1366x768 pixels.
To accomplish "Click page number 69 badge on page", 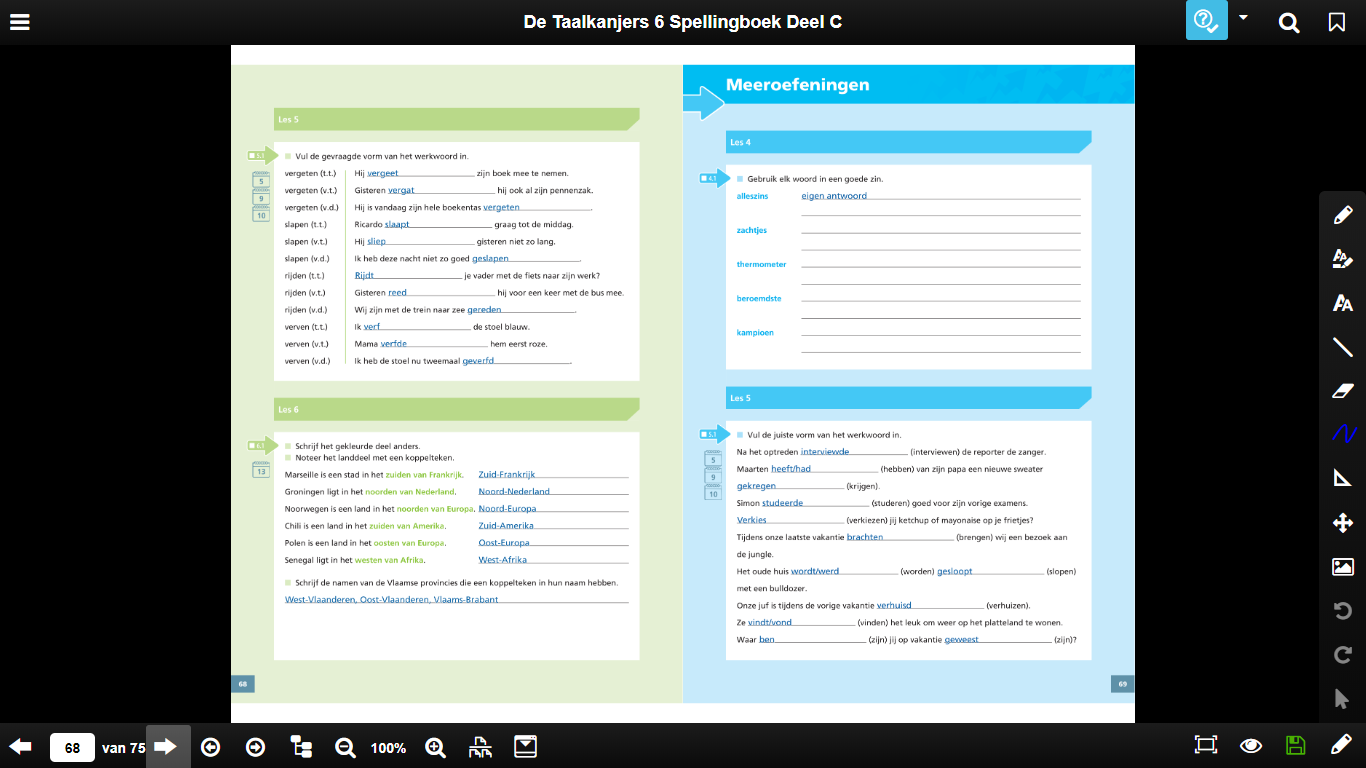I will [1122, 685].
